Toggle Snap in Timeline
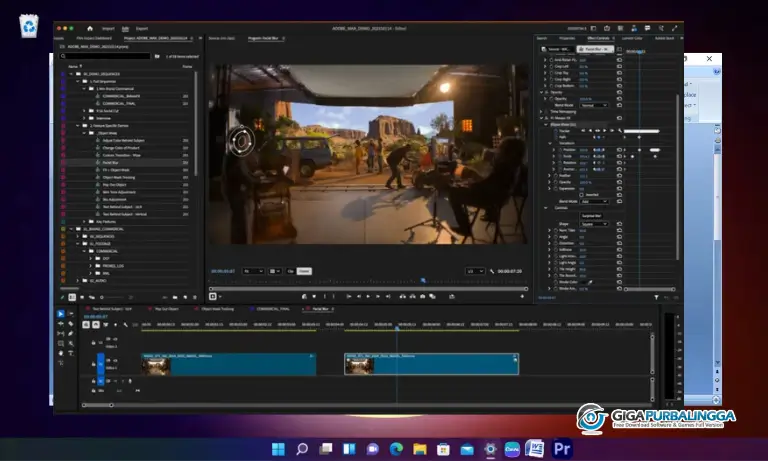The width and height of the screenshot is (768, 461). click(x=96, y=324)
